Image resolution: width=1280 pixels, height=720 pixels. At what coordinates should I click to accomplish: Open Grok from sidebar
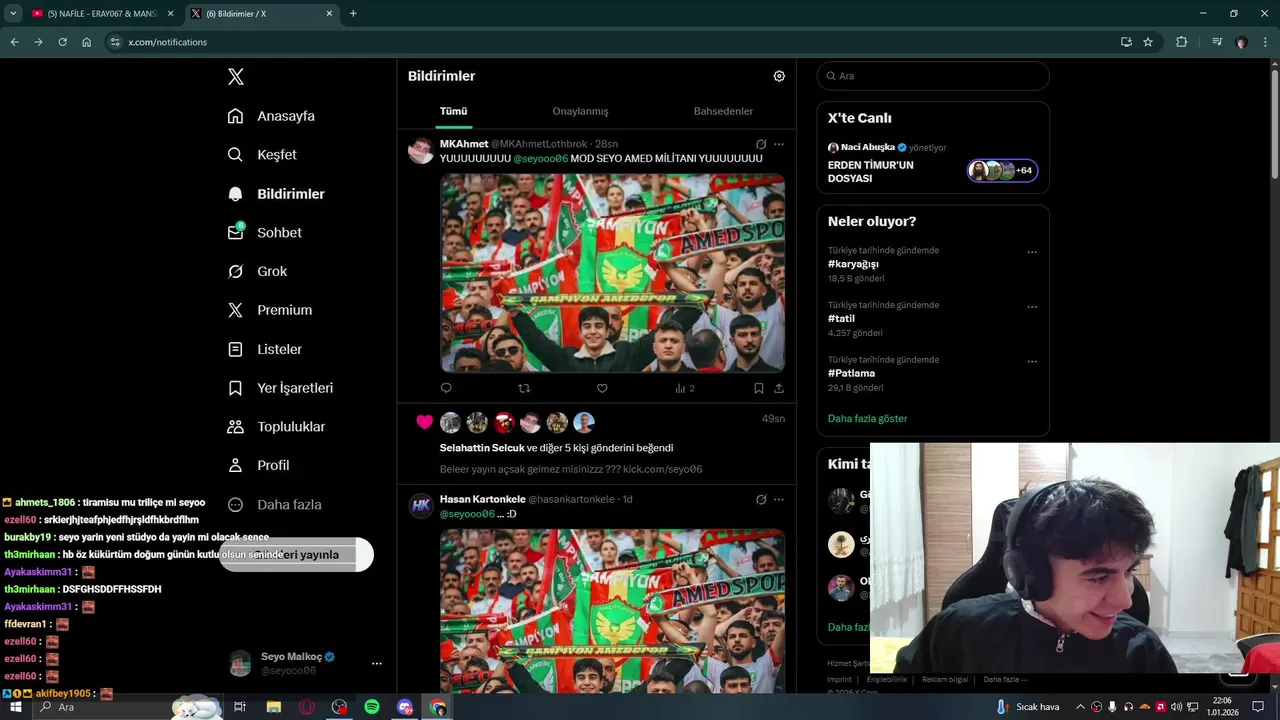[x=257, y=271]
